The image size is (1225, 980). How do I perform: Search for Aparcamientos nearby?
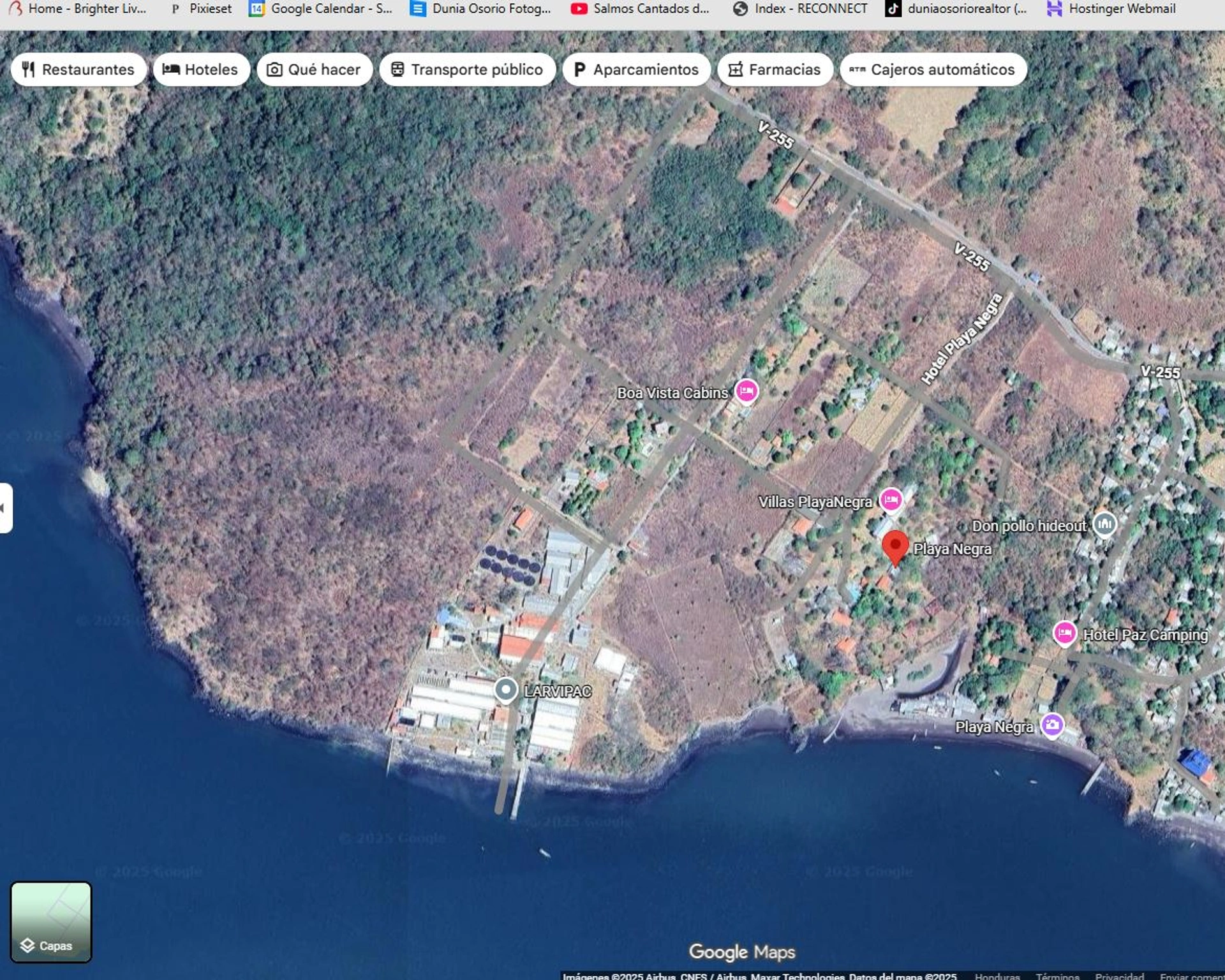[x=636, y=70]
